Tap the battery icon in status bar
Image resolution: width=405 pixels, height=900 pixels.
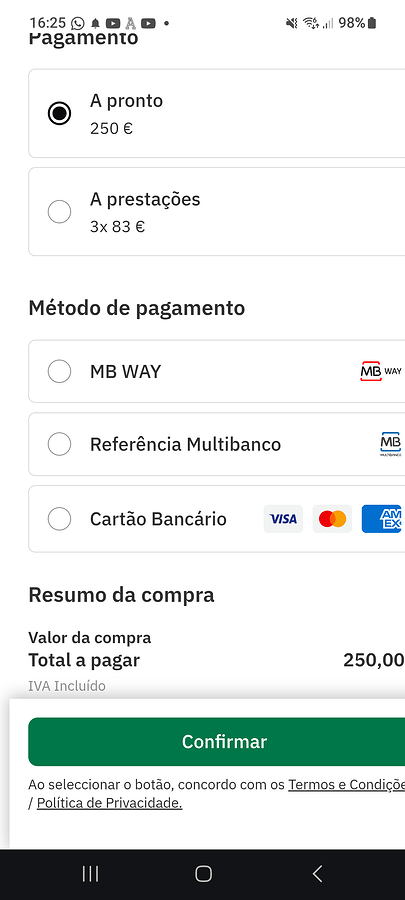(x=372, y=23)
